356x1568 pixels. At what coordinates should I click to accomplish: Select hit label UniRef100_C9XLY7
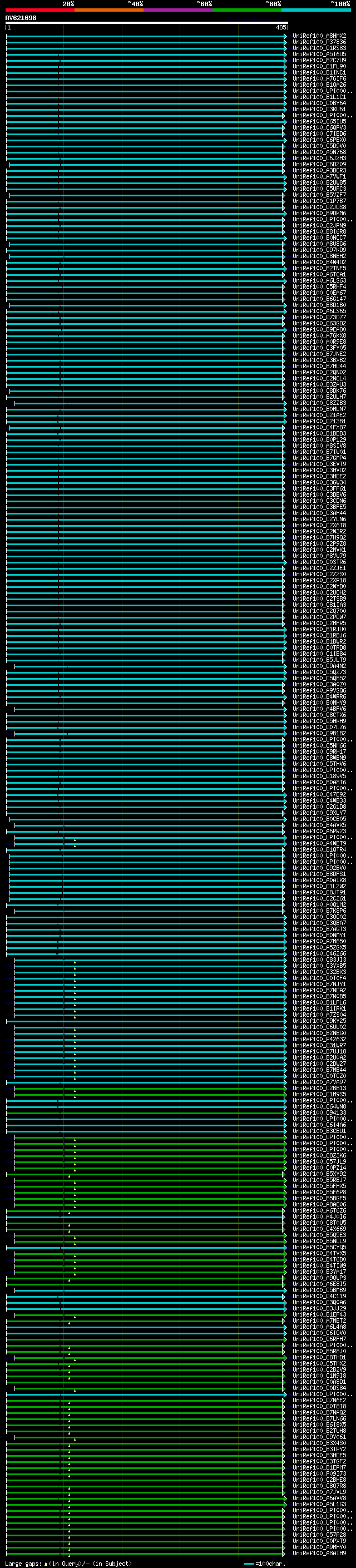[319, 813]
